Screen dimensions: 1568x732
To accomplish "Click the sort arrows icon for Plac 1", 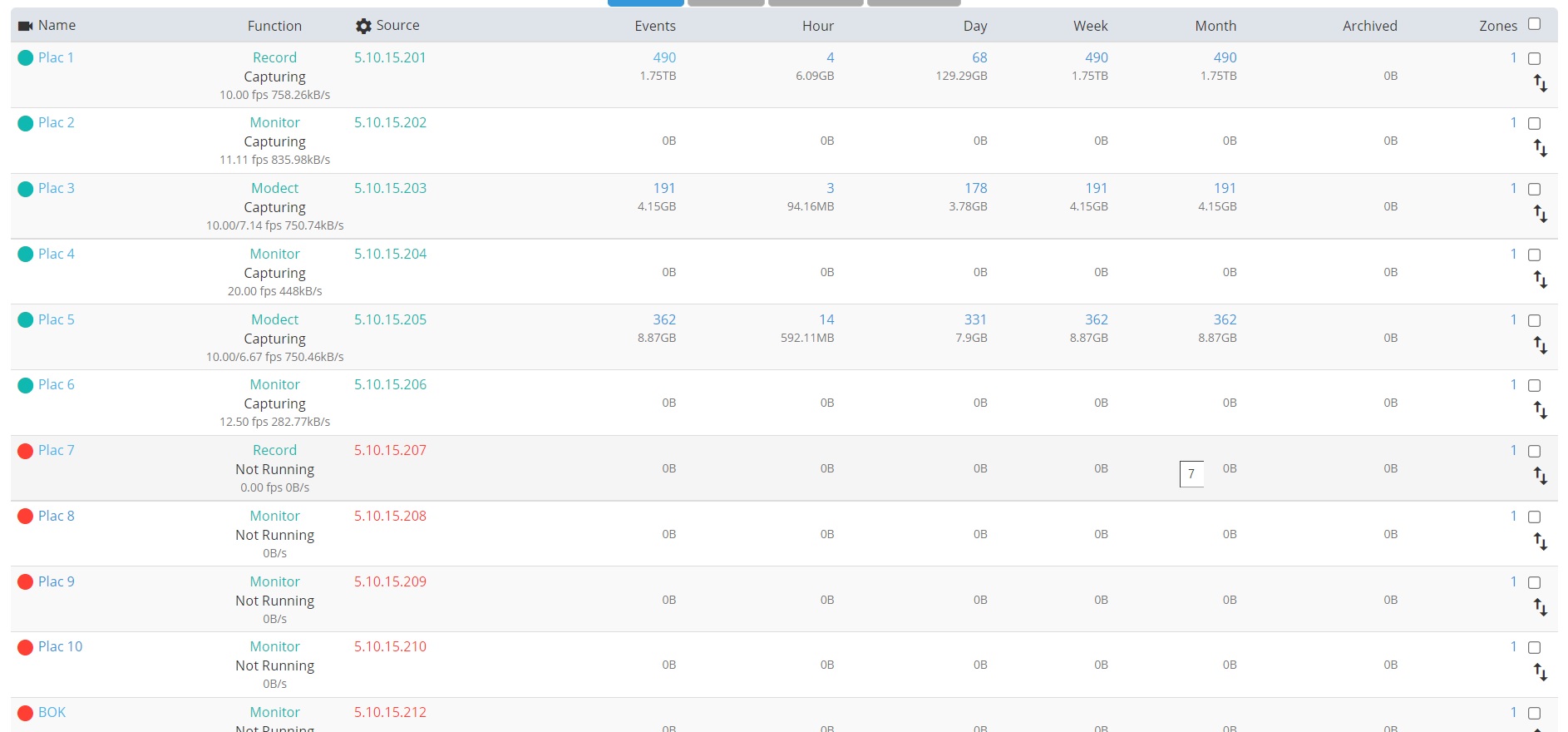I will click(1540, 83).
